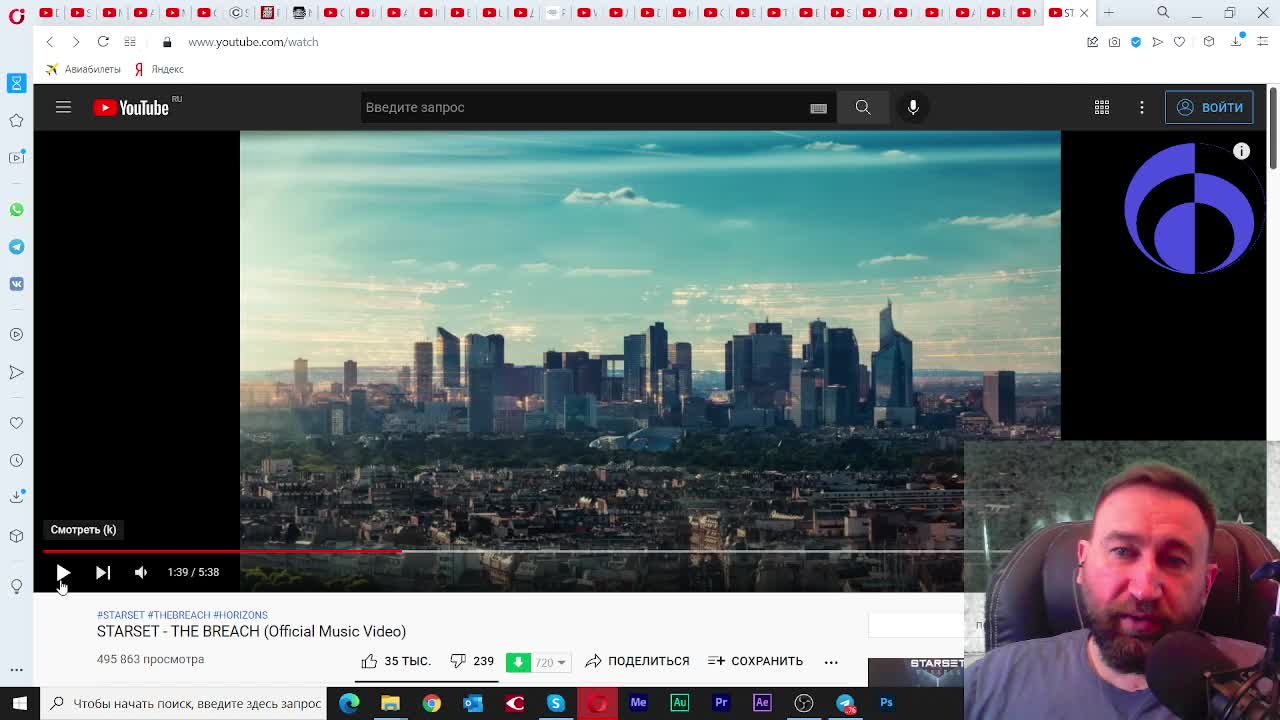Open the Яндекс bookmark

pyautogui.click(x=159, y=69)
